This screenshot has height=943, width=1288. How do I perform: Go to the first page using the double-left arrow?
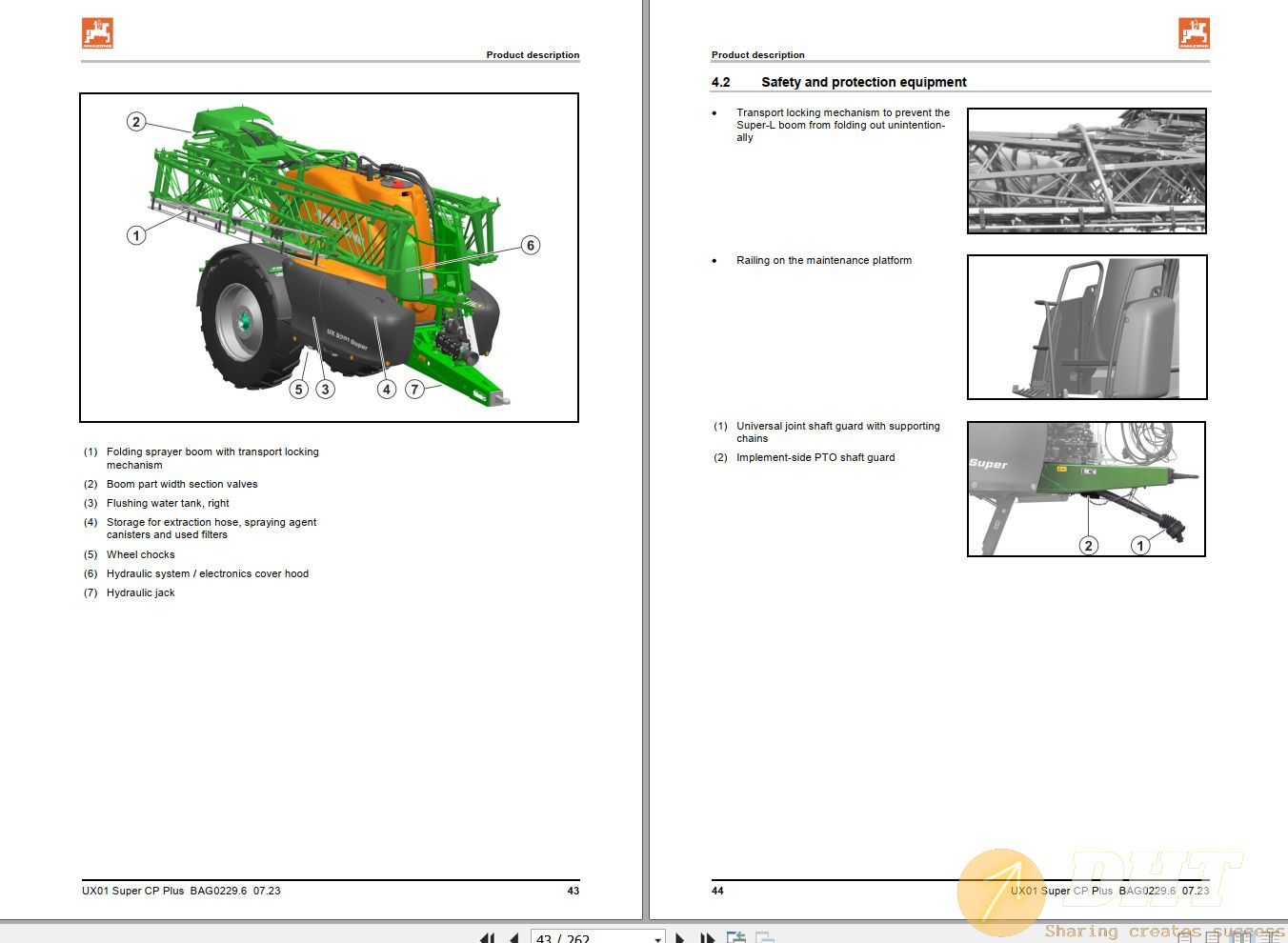tap(488, 937)
